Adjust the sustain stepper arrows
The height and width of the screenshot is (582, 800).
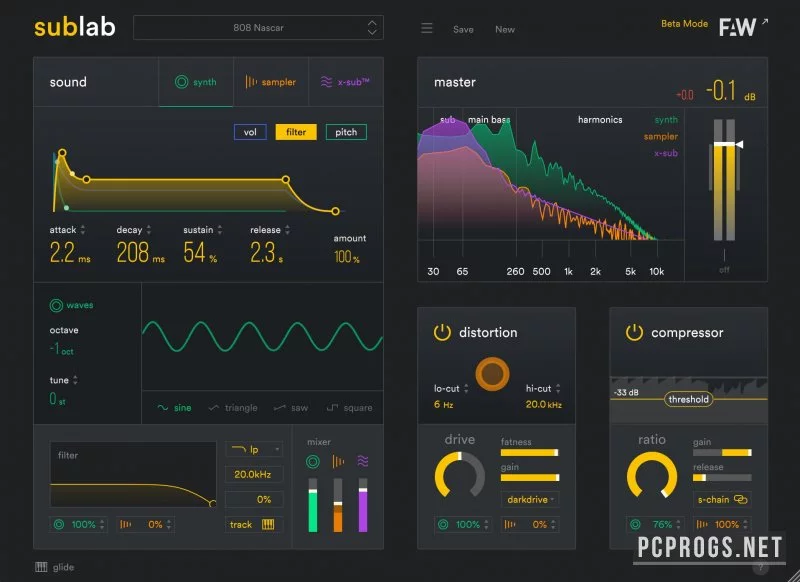[219, 230]
